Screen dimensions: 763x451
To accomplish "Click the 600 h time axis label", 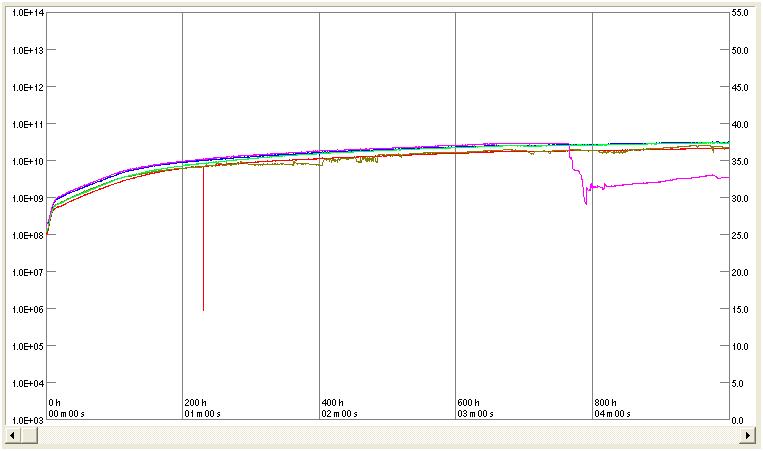I will pos(468,403).
